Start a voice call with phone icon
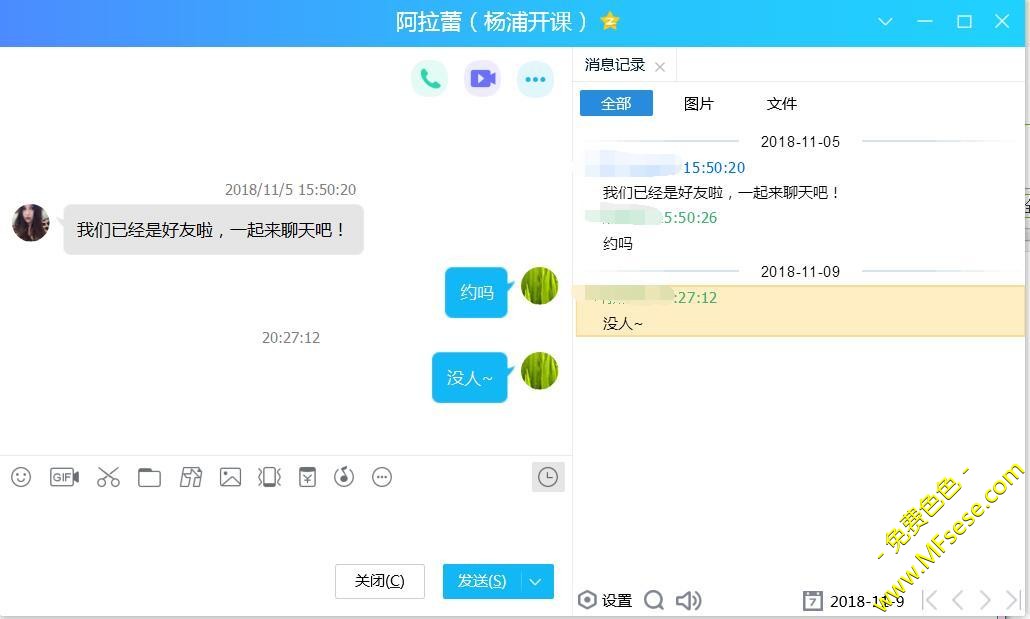 (x=430, y=79)
